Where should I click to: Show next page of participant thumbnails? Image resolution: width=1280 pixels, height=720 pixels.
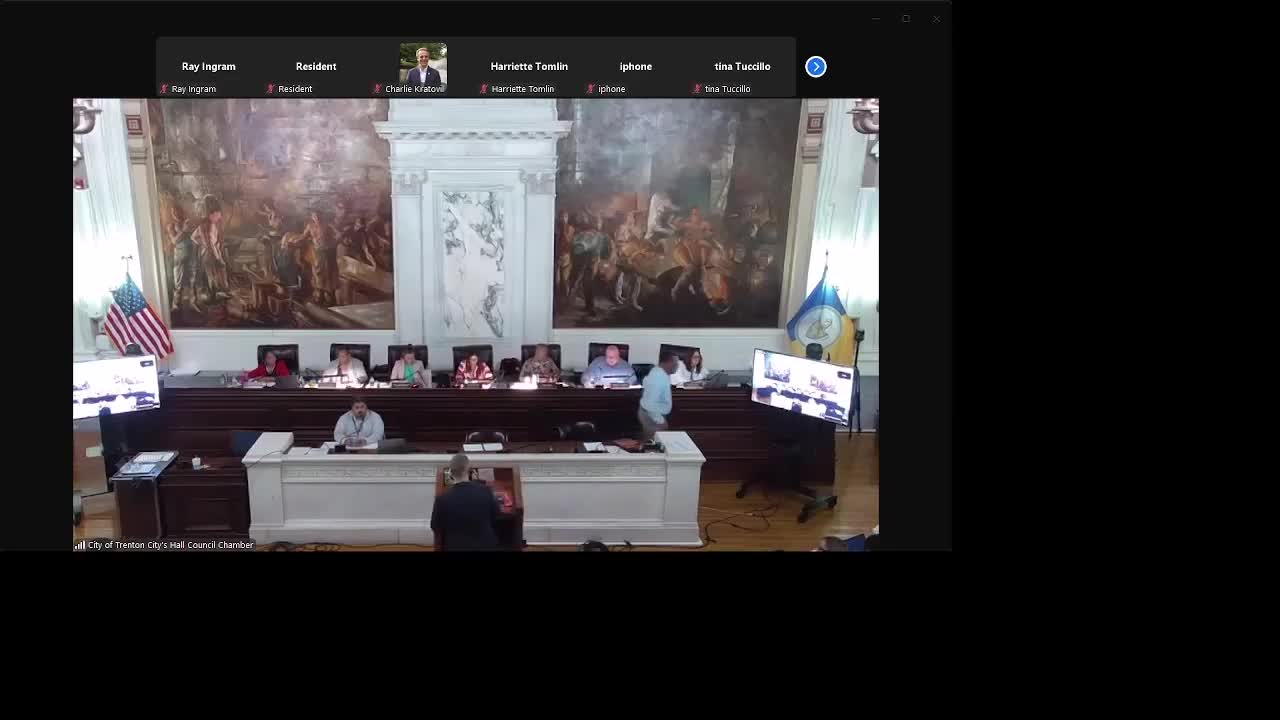[816, 66]
